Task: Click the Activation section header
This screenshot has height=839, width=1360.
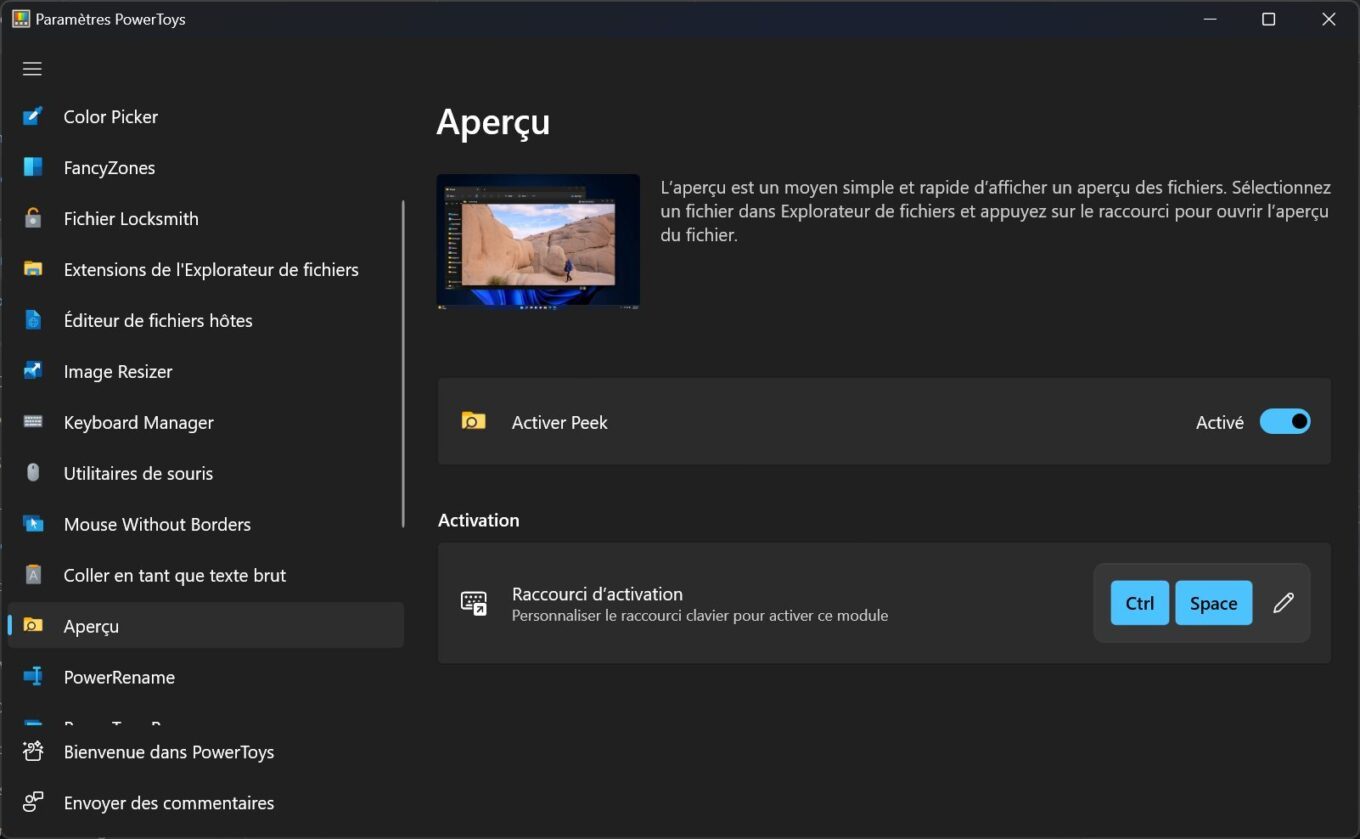Action: coord(478,520)
